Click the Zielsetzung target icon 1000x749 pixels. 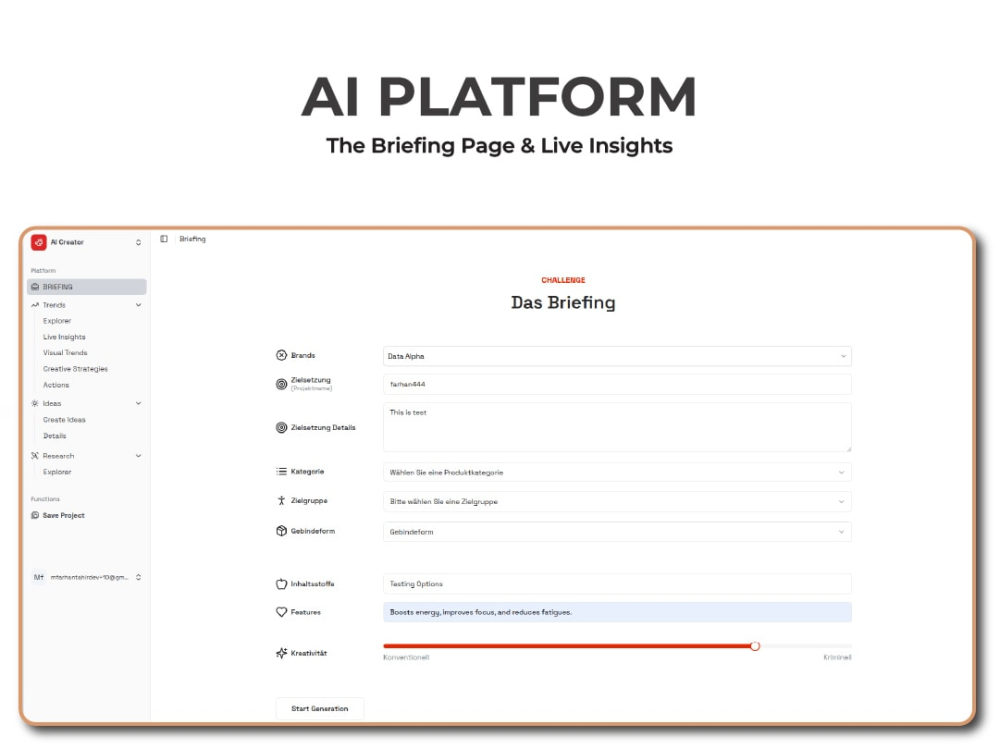(x=281, y=384)
